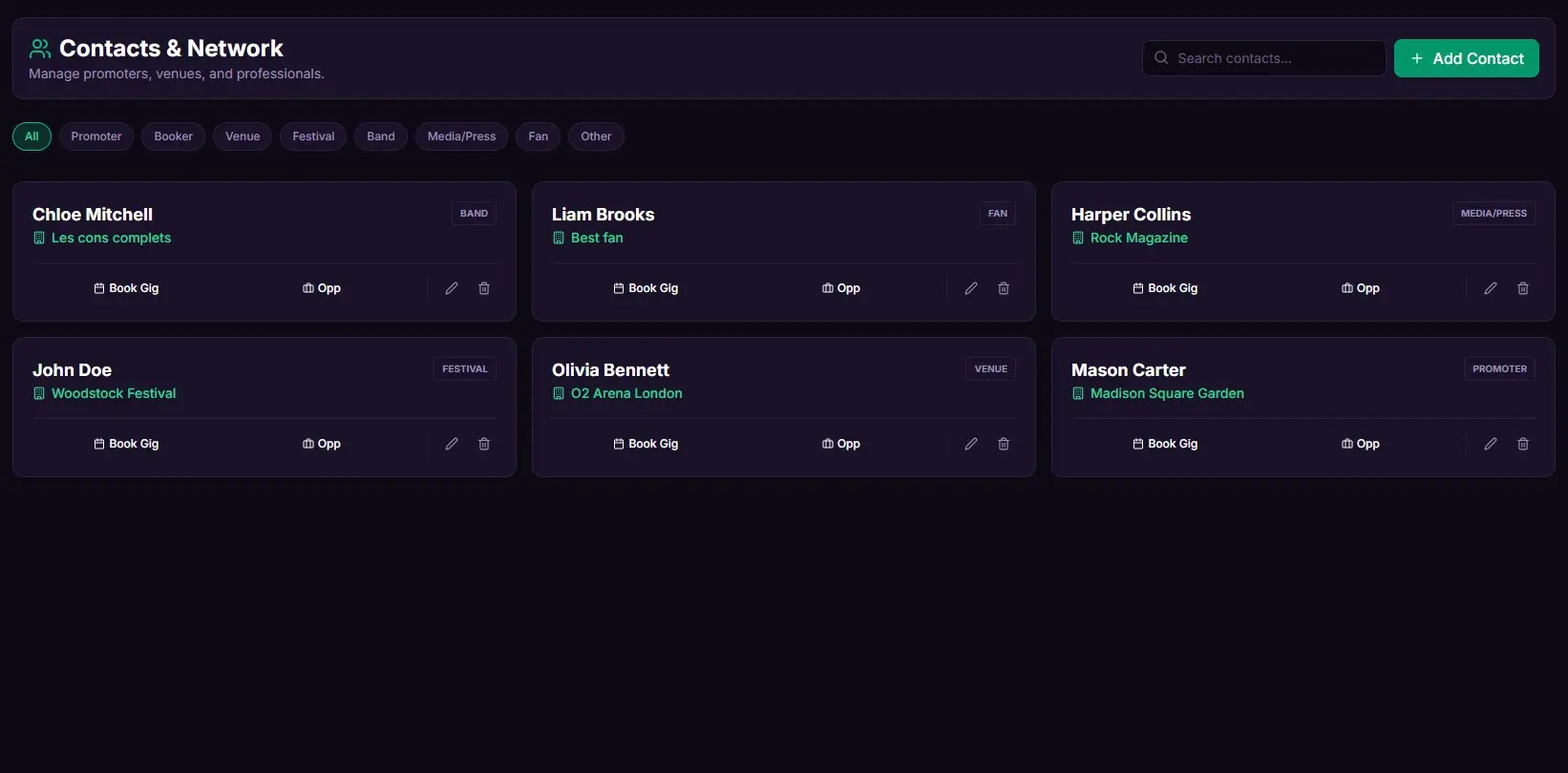Click the FESTIVAL tag on John Doe
Viewport: 1568px width, 773px height.
coord(465,369)
